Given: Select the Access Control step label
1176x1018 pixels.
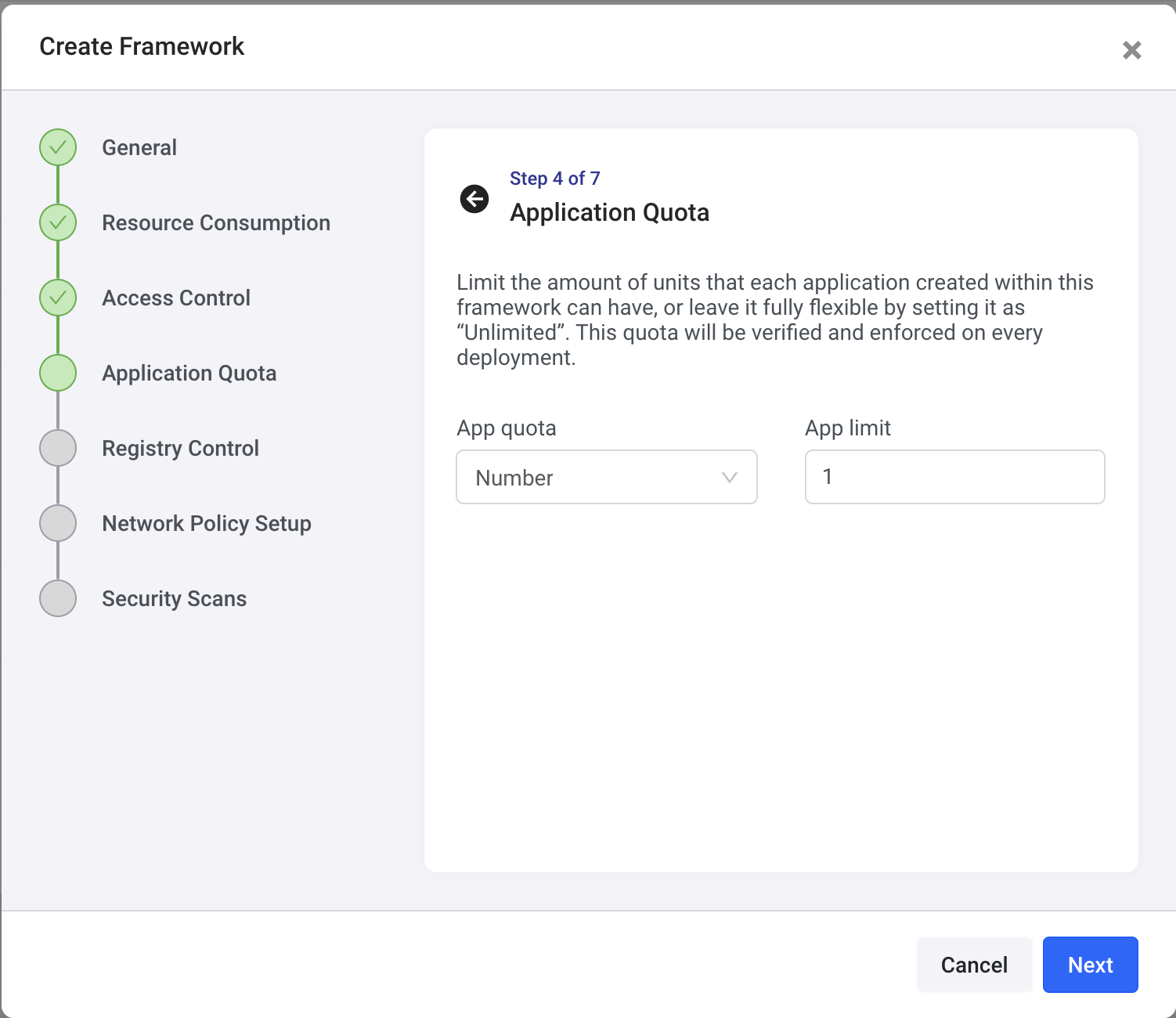Looking at the screenshot, I should tap(176, 298).
